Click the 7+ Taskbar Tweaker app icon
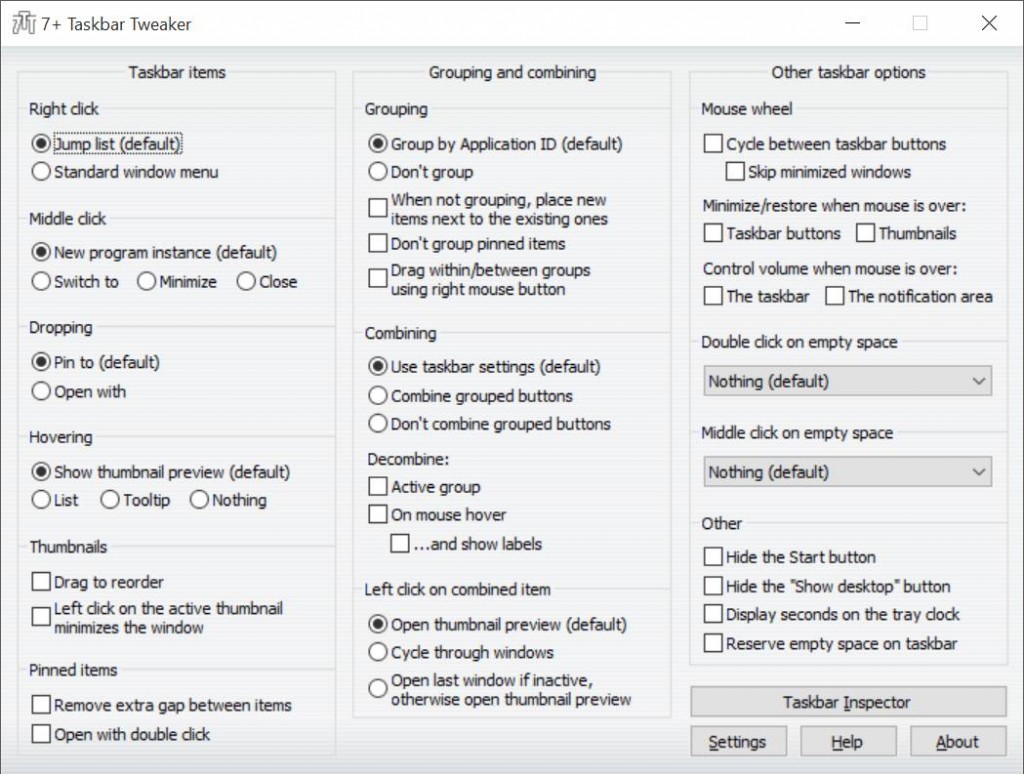The width and height of the screenshot is (1024, 774). coord(24,22)
